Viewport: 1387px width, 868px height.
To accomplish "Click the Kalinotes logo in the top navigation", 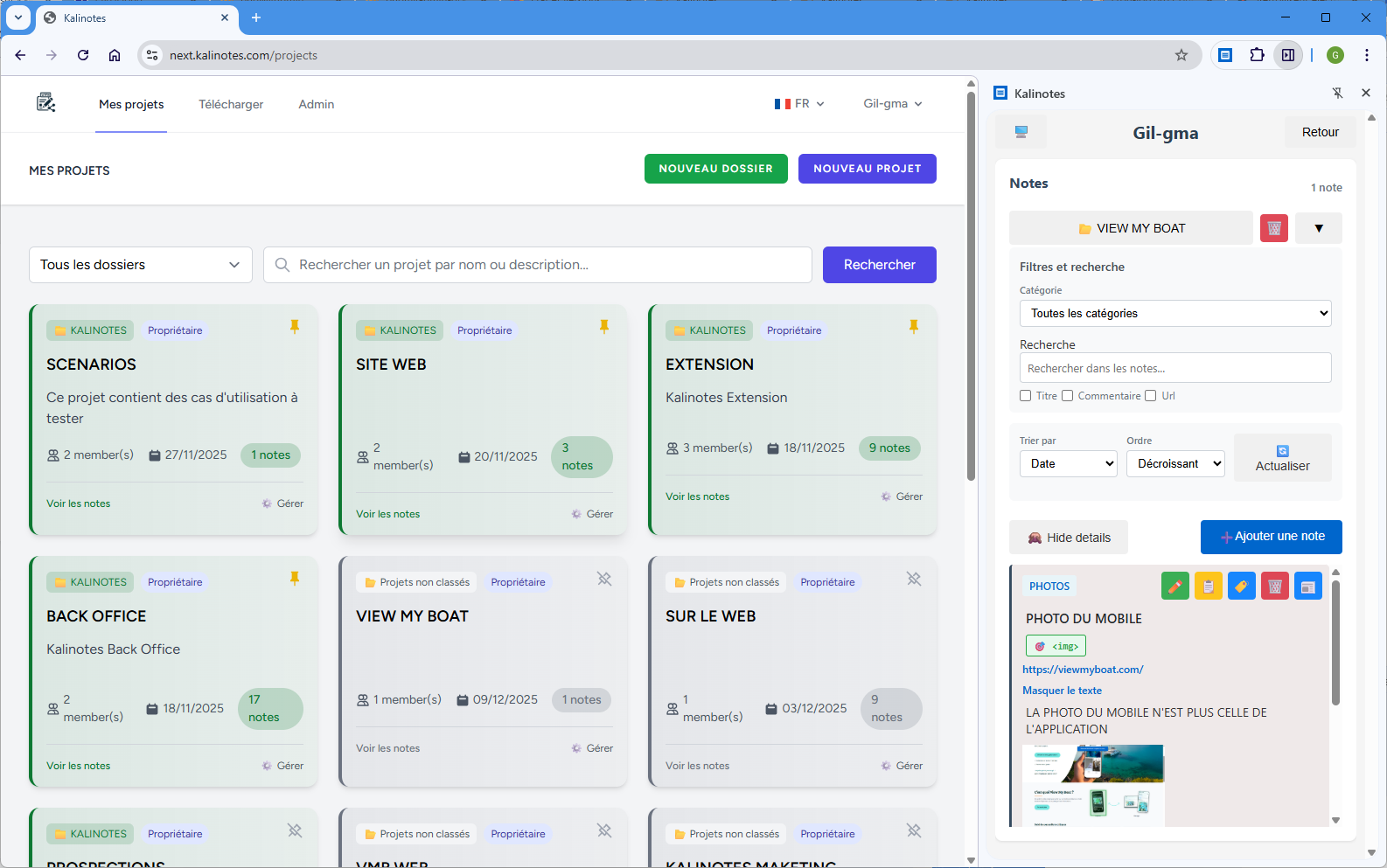I will pos(46,103).
